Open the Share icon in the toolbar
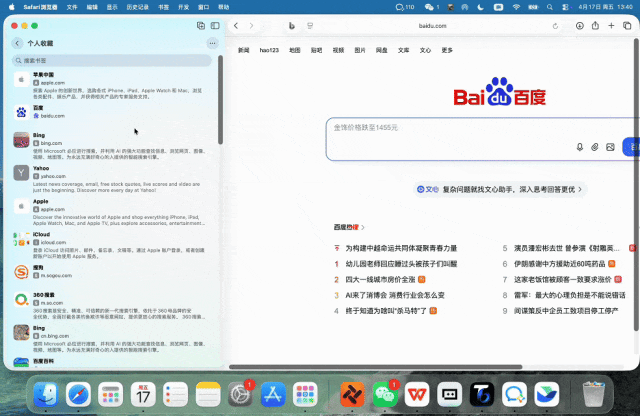The width and height of the screenshot is (640, 416). pos(596,26)
